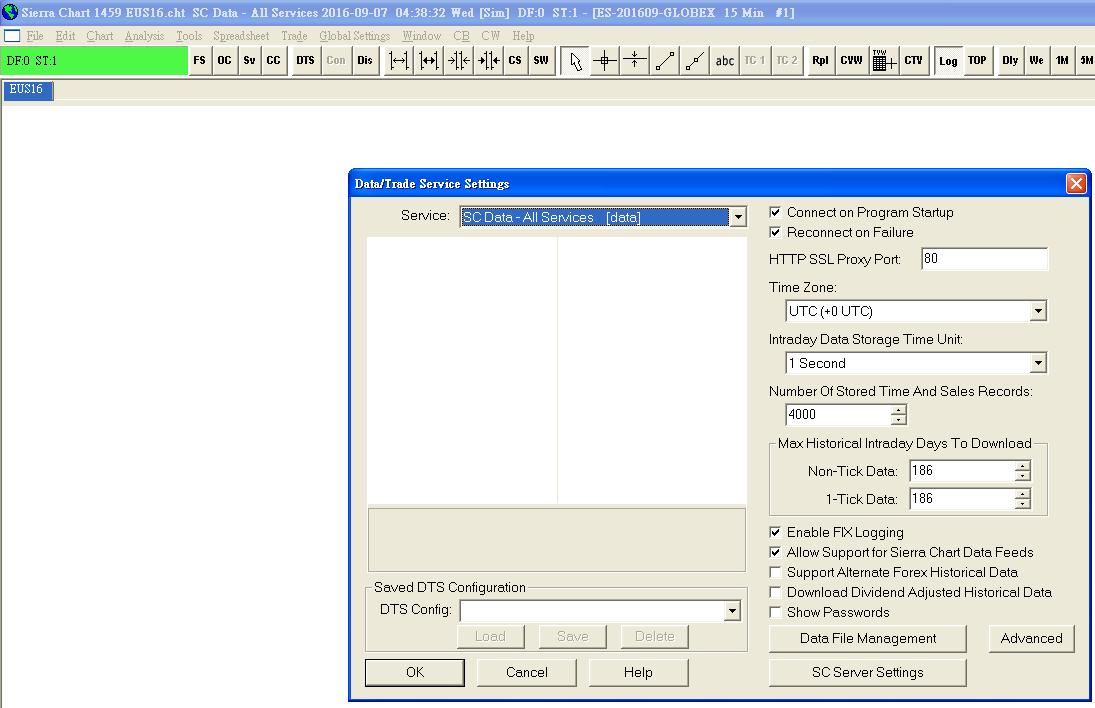This screenshot has width=1095, height=708.
Task: Click the HTTP SSL Proxy Port field
Action: point(984,259)
